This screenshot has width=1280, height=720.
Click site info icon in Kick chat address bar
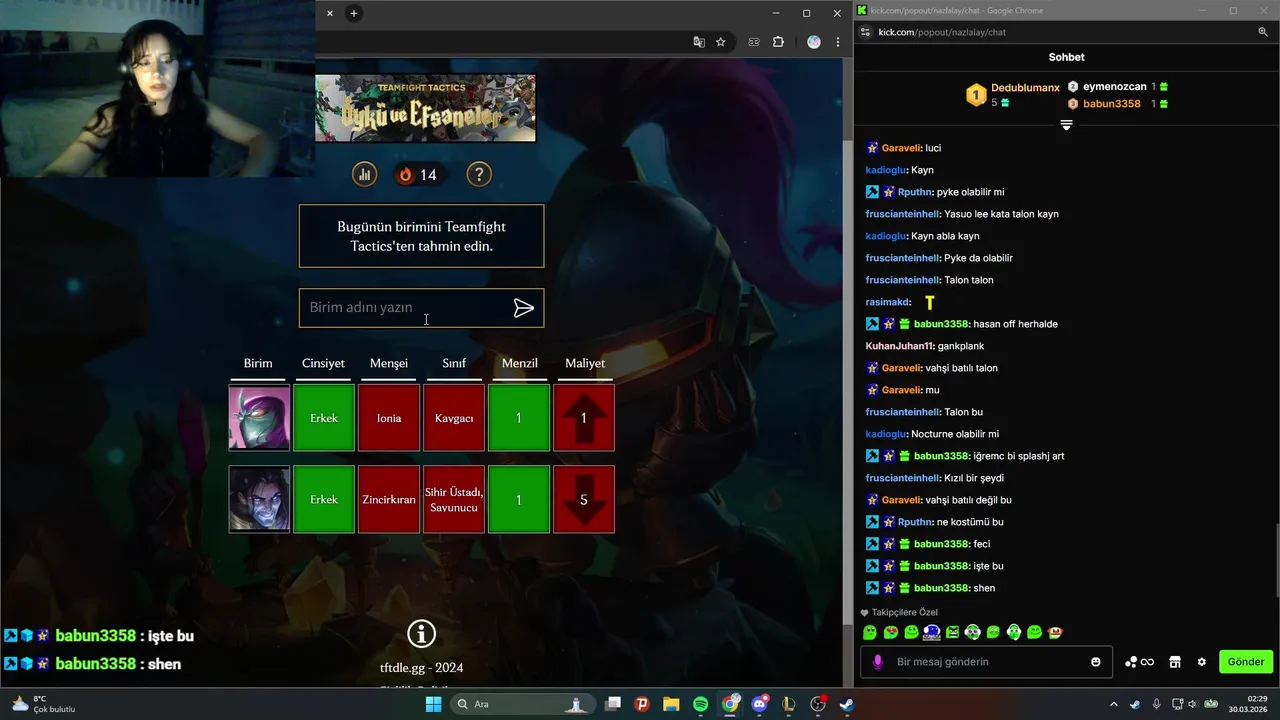[x=864, y=32]
